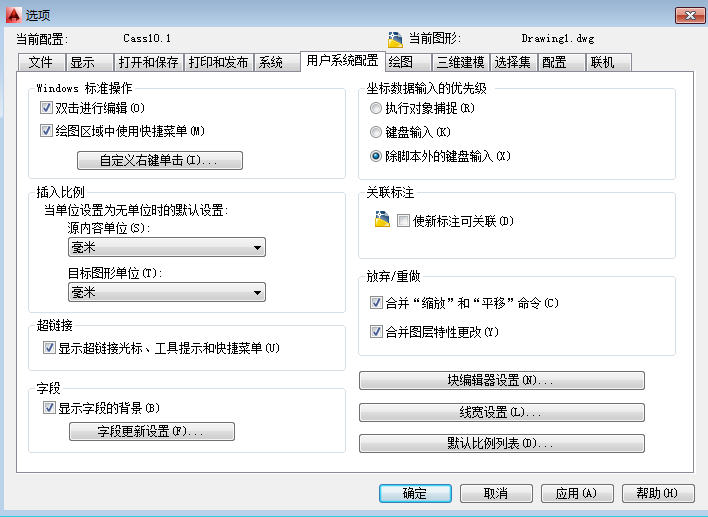Screen dimensions: 708x517
Task: Toggle 绘图区域中使用快捷菜单 checkbox
Action: coord(47,131)
